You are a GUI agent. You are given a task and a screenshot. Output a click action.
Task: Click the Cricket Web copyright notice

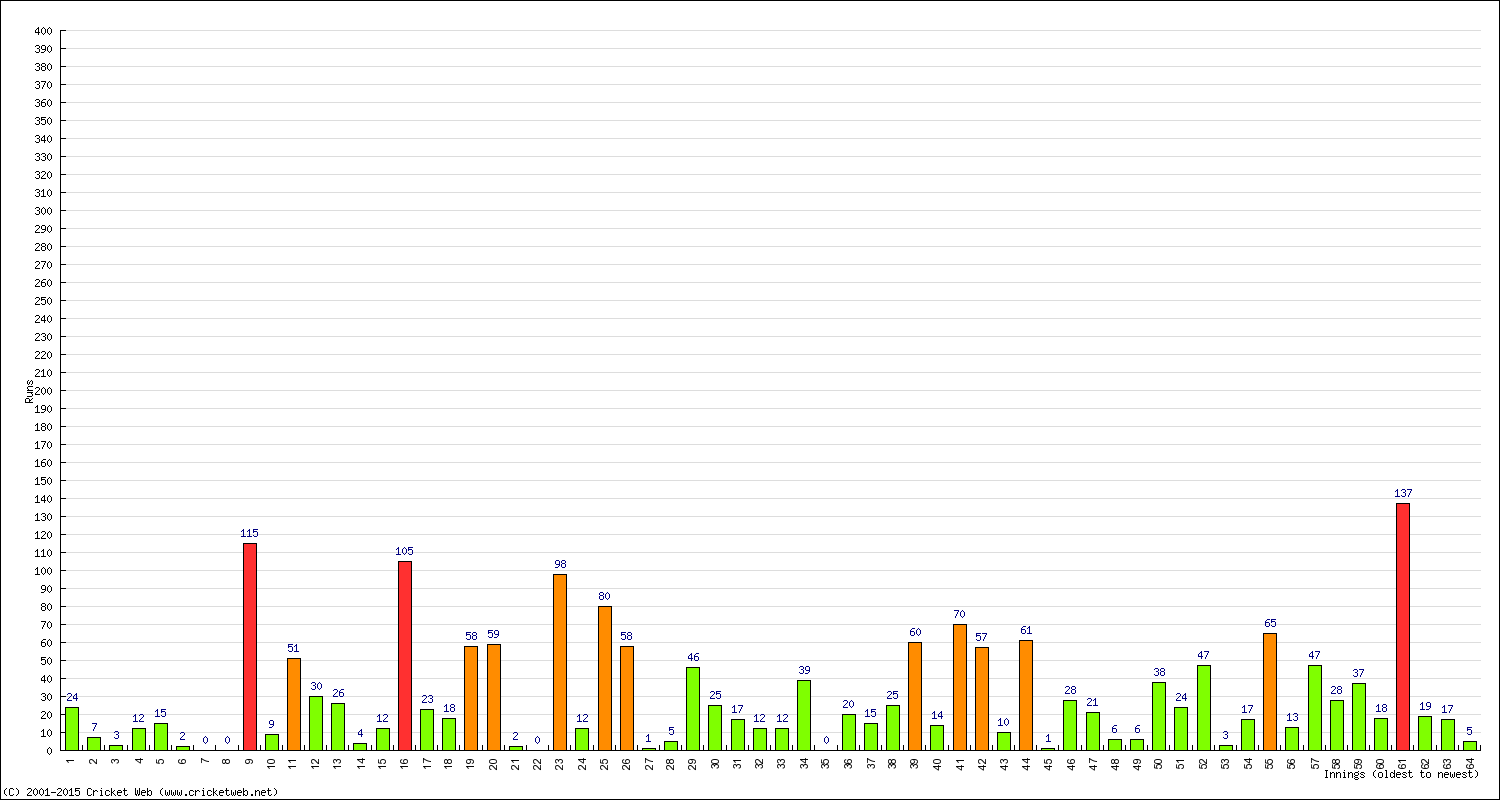[140, 792]
